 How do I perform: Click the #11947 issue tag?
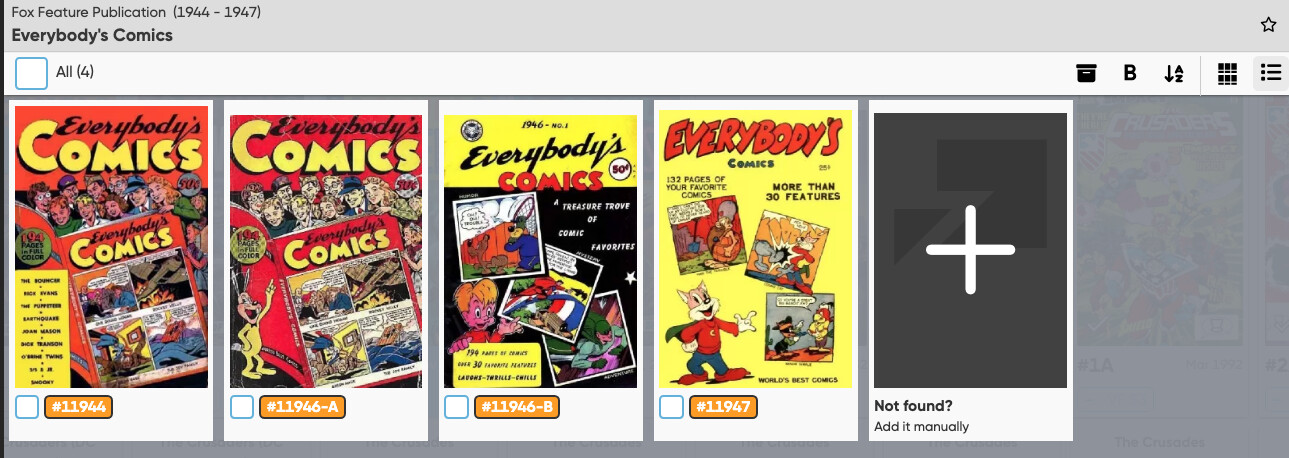pyautogui.click(x=724, y=407)
